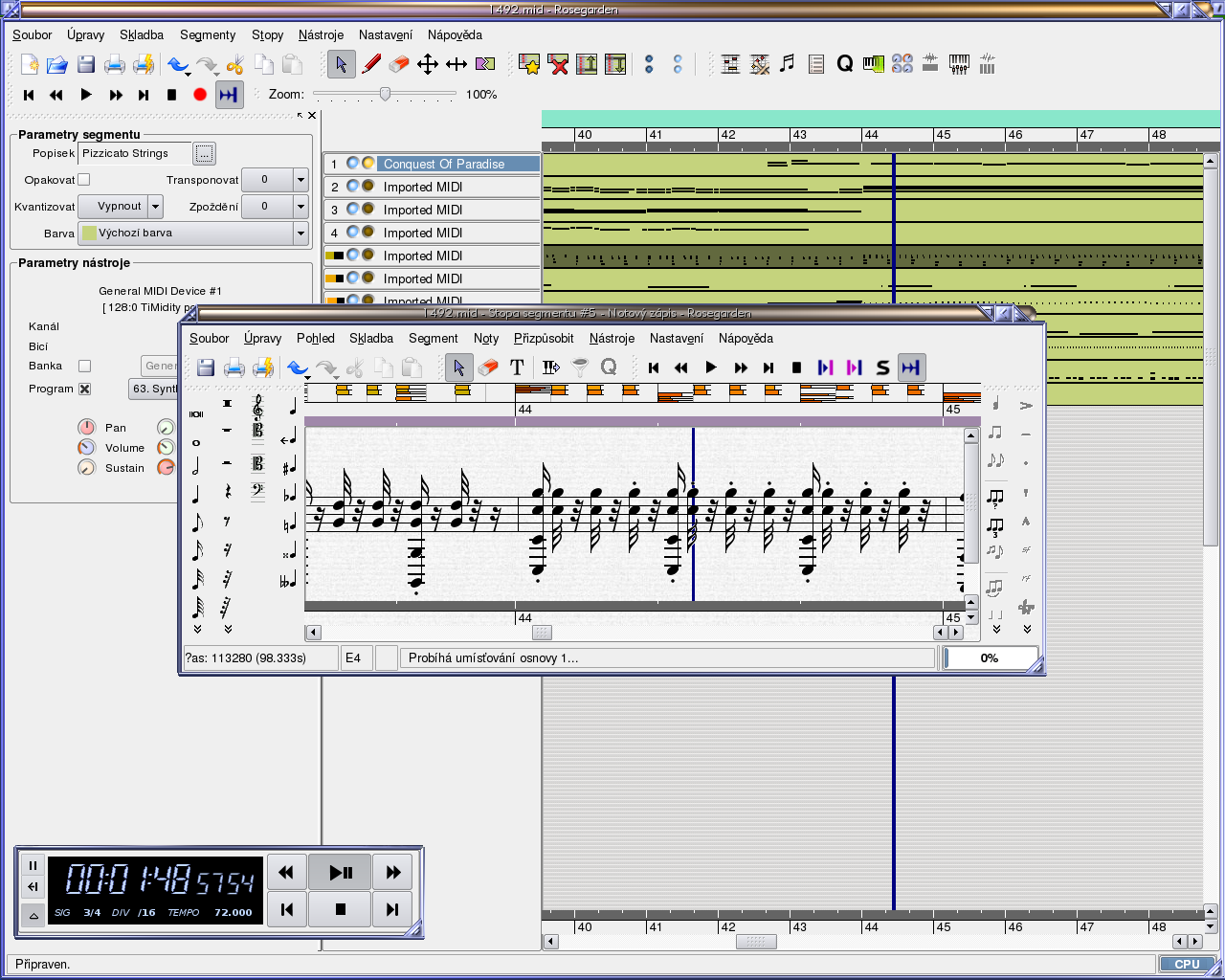Click play/pause on transport panel
This screenshot has width=1225, height=980.
(340, 872)
